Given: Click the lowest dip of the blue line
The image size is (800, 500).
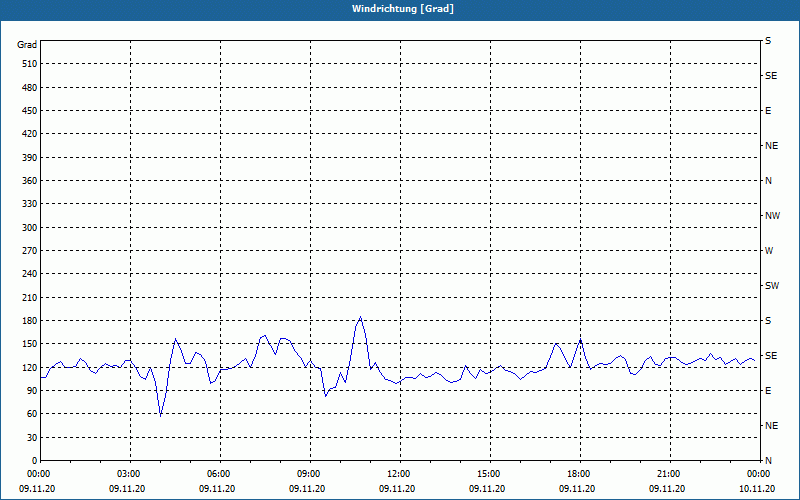Looking at the screenshot, I should (x=161, y=416).
